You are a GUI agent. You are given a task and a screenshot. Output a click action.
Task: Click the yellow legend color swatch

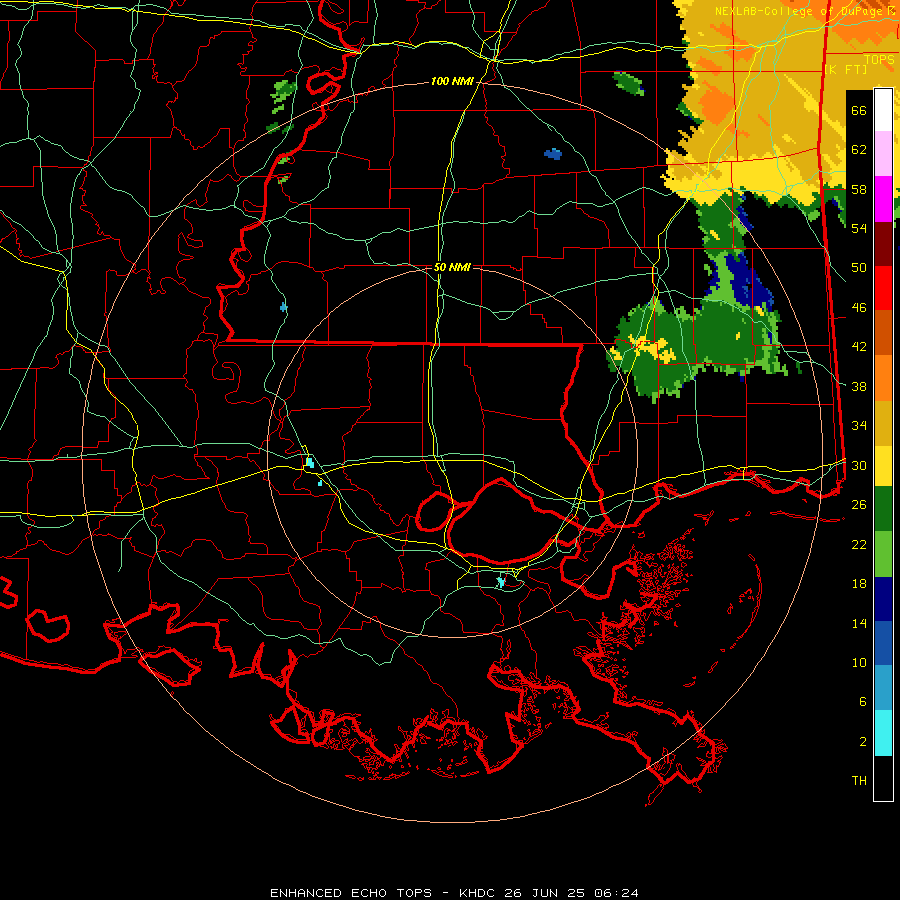click(883, 466)
